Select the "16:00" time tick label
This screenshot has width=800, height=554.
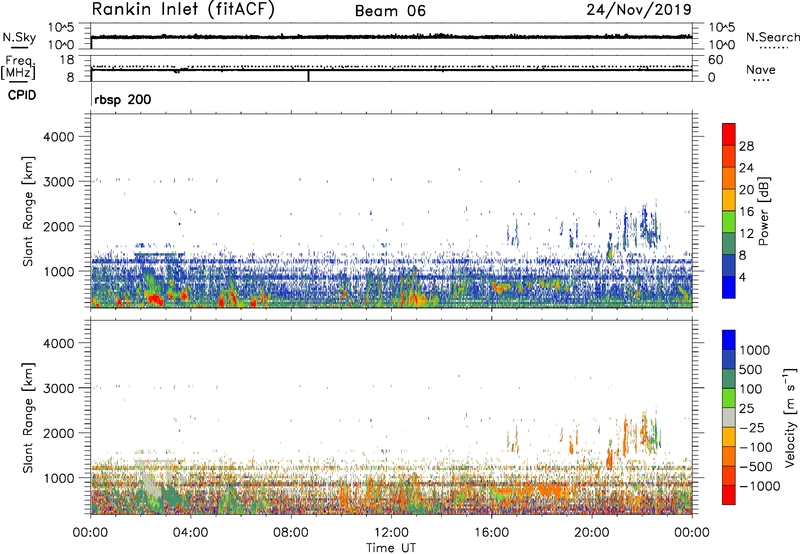tap(491, 533)
